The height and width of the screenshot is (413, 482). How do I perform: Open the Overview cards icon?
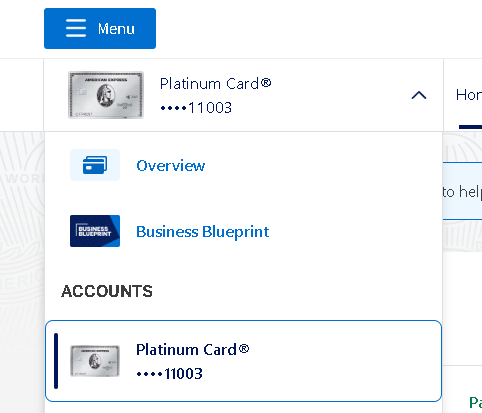tap(95, 165)
